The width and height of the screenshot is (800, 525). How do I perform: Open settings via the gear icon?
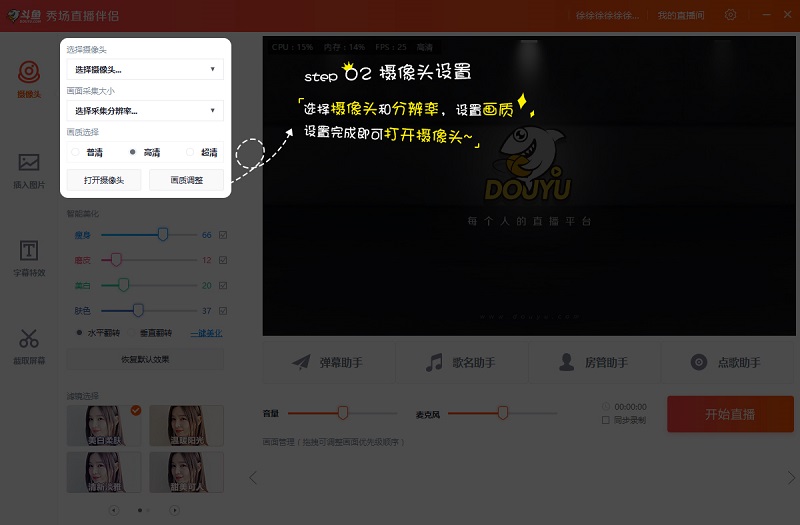(x=731, y=15)
